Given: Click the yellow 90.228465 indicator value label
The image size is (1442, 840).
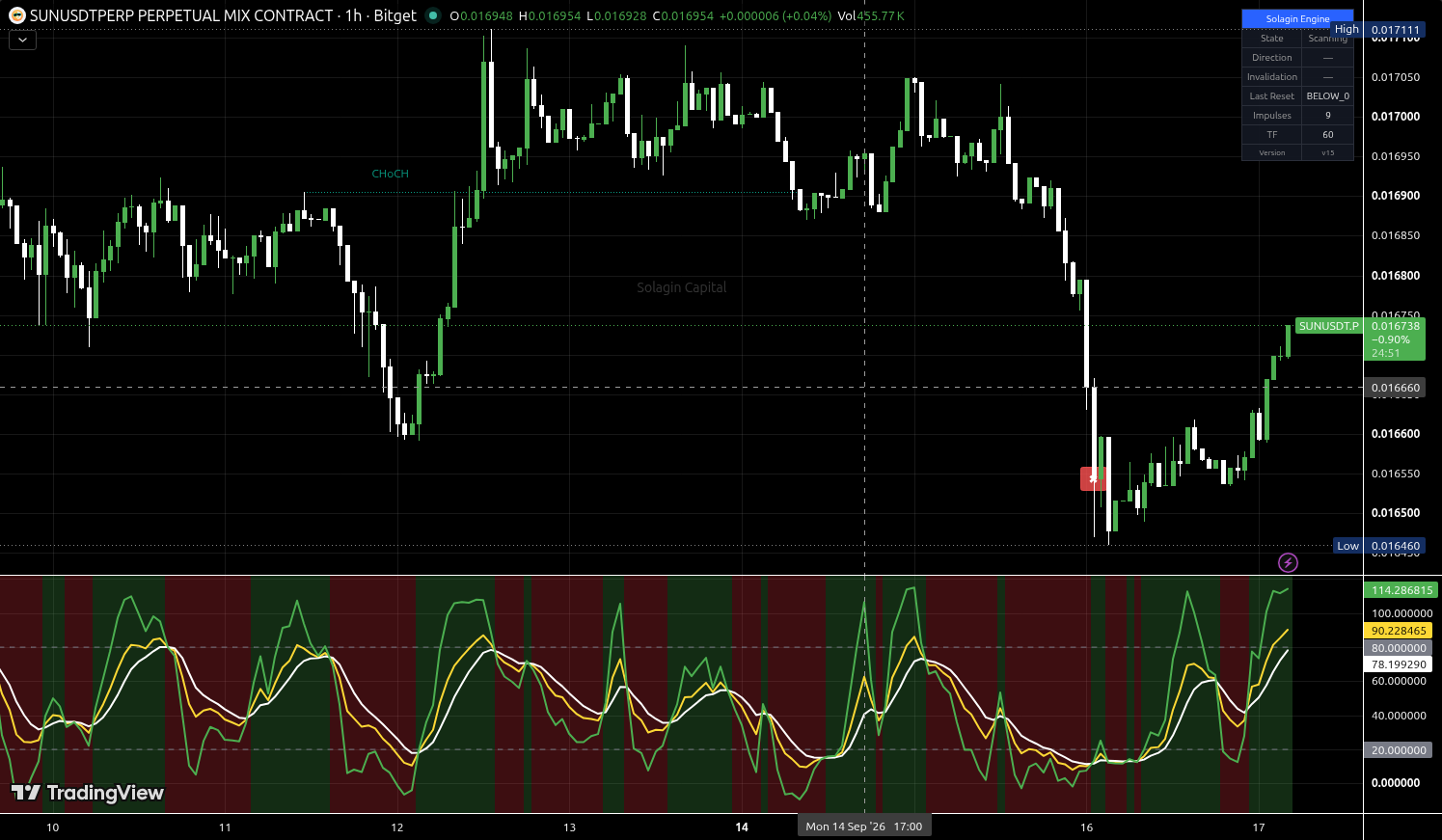Looking at the screenshot, I should click(1399, 631).
